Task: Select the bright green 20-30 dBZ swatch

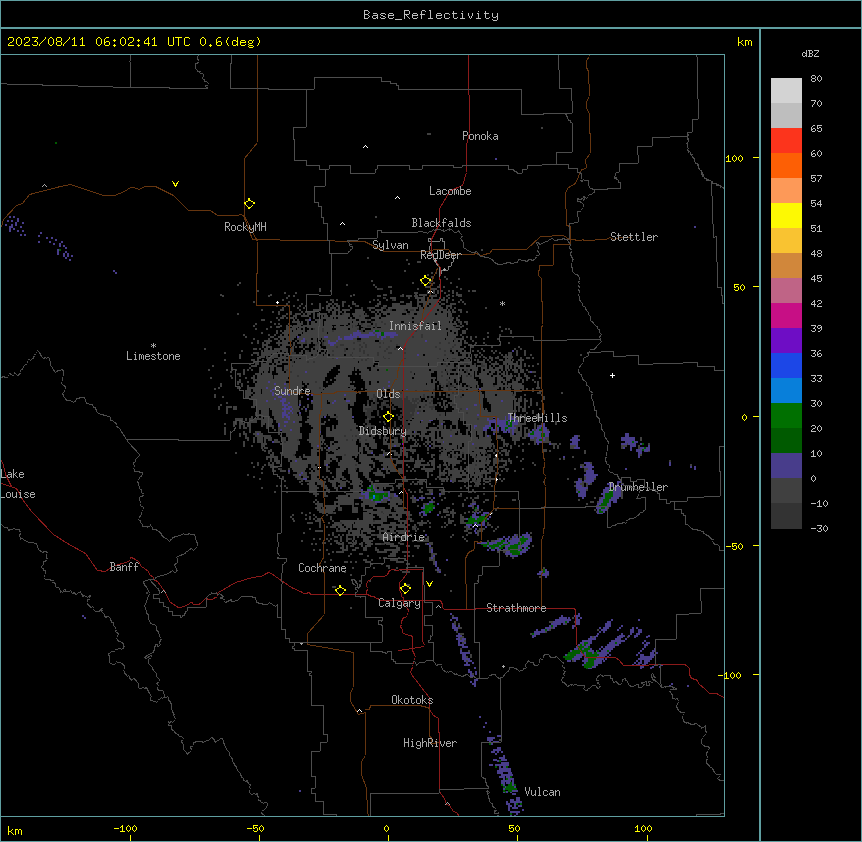Action: [x=786, y=416]
